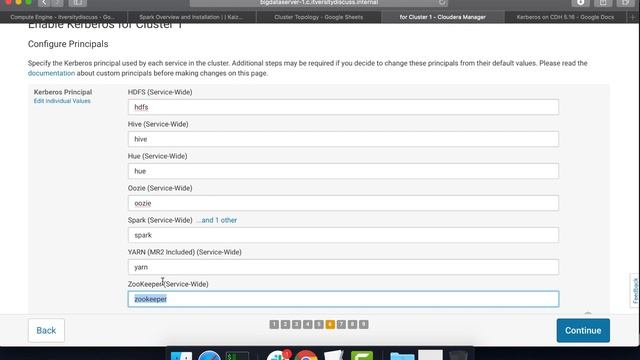Open the Safari share icon
This screenshot has width=640, height=360.
603,3
